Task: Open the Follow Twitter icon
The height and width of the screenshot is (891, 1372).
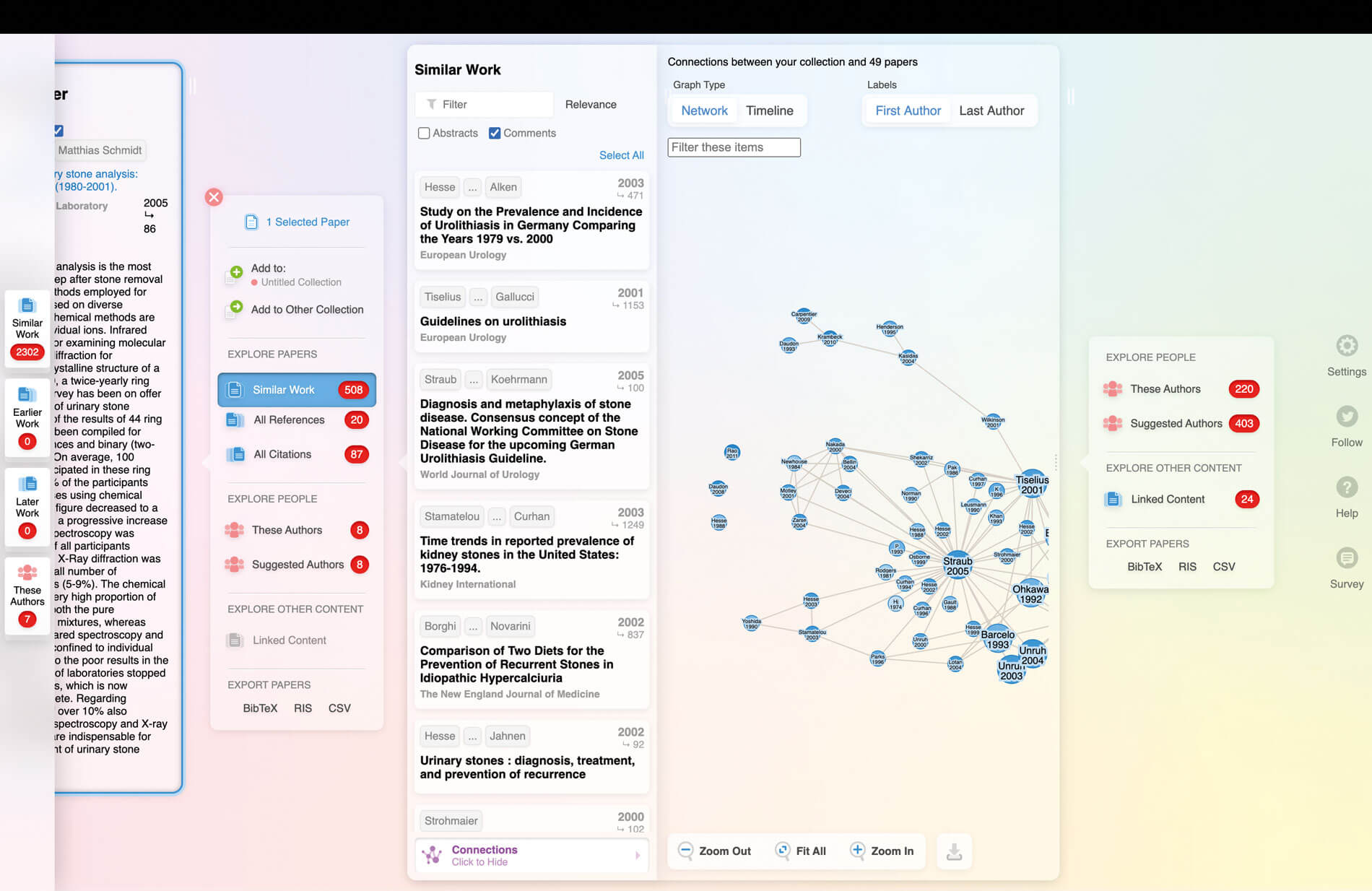Action: [x=1346, y=417]
